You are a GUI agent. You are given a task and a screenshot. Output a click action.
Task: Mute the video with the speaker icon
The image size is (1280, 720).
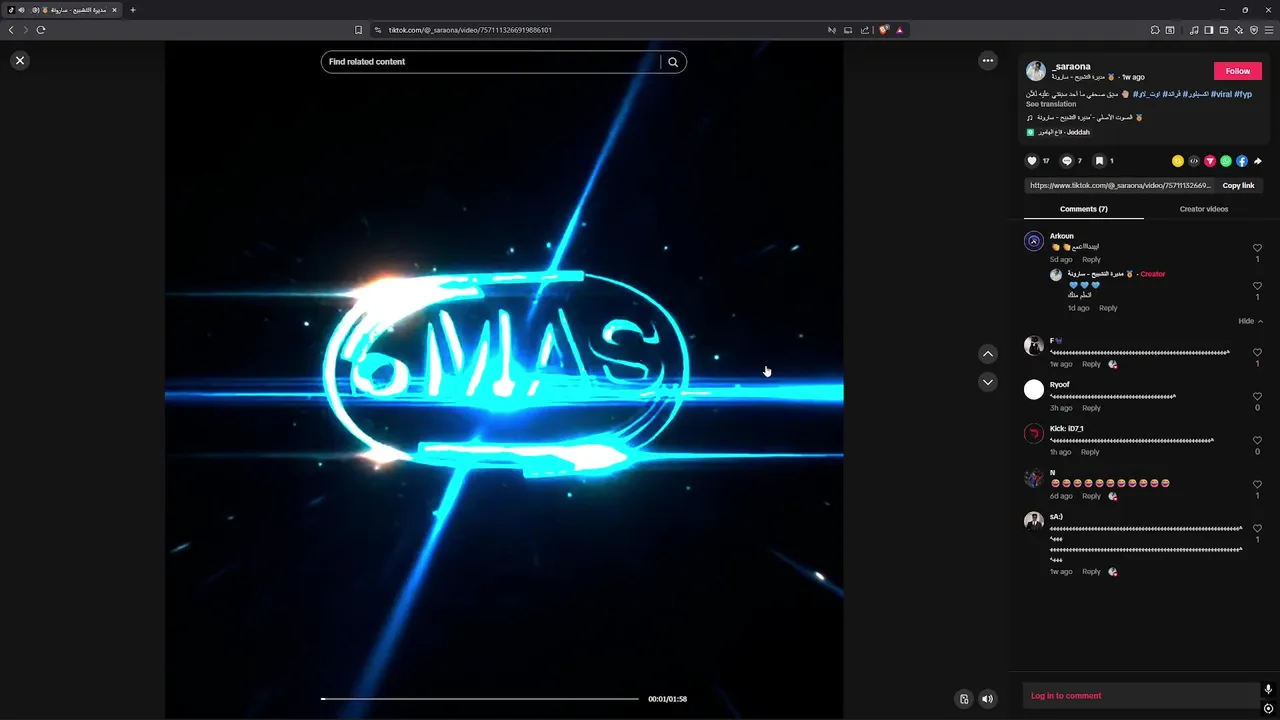pyautogui.click(x=988, y=699)
